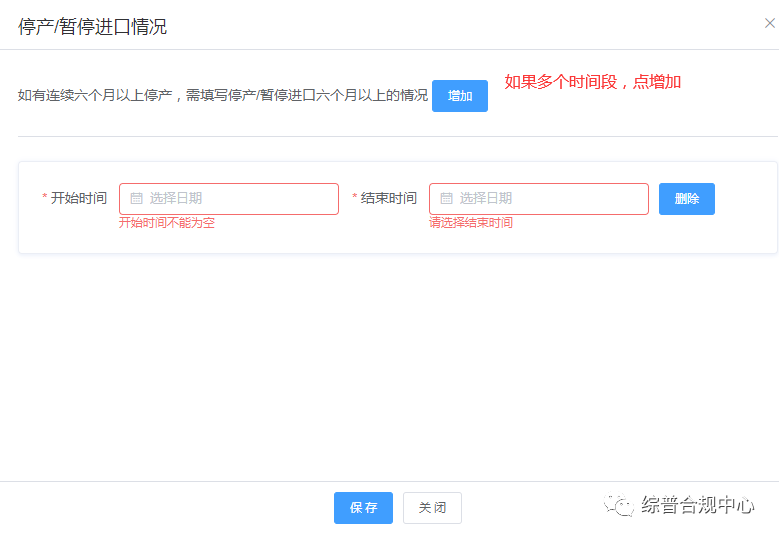This screenshot has height=538, width=779.
Task: Click the red asterisk before 开始时间
Action: 45,199
